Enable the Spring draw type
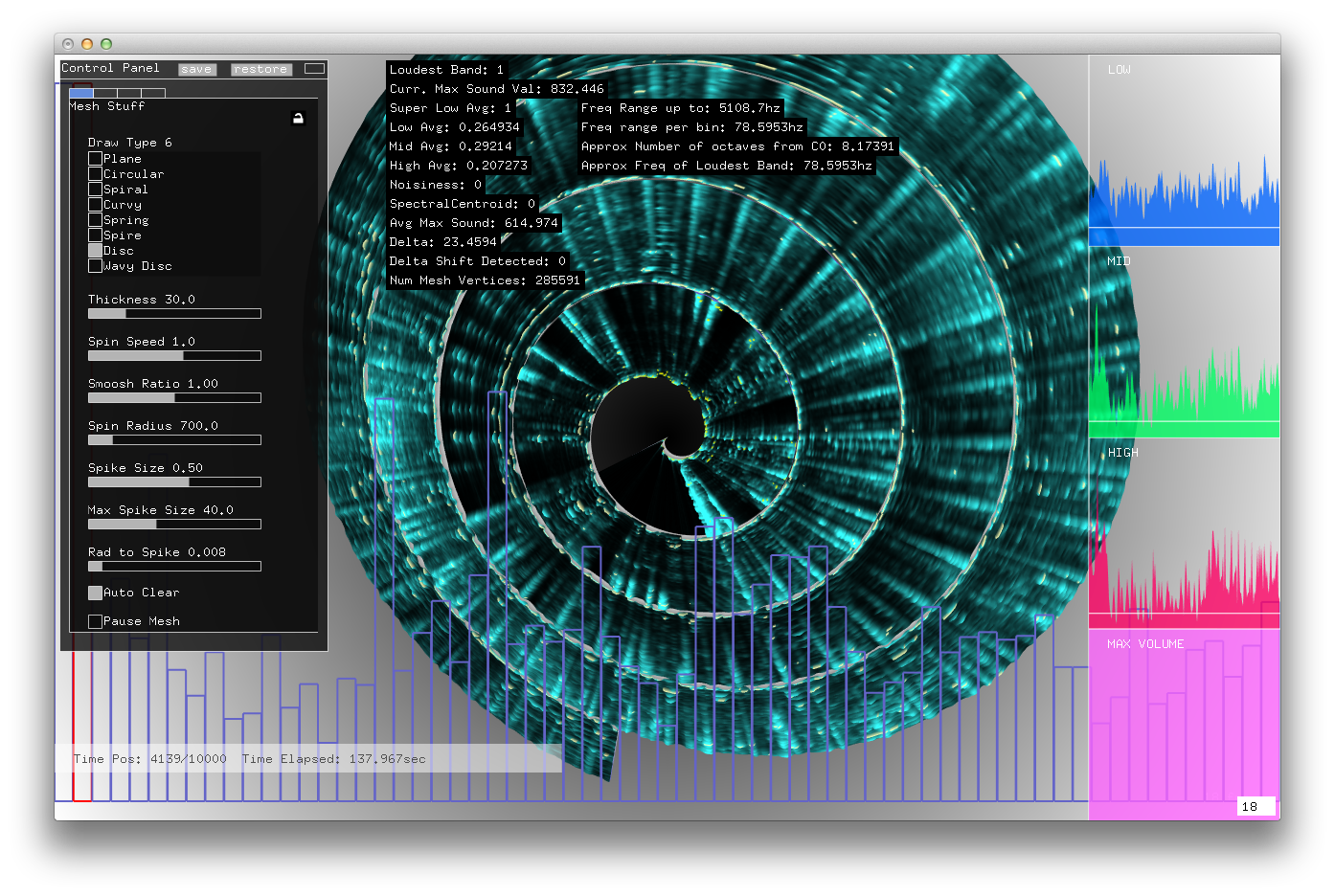Screen dimensions: 1335x896 [x=95, y=220]
